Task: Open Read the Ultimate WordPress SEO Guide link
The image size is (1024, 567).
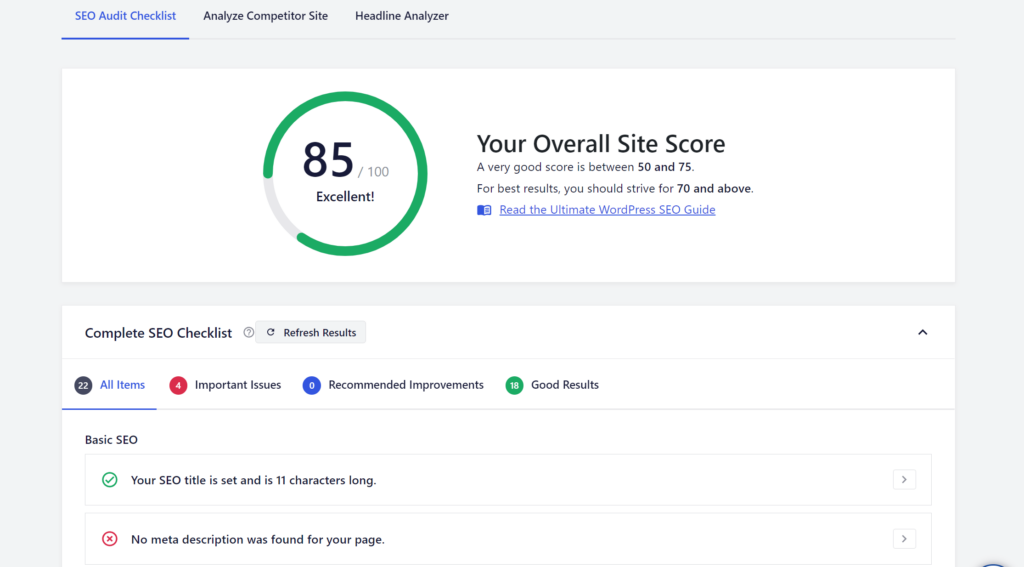Action: tap(607, 210)
